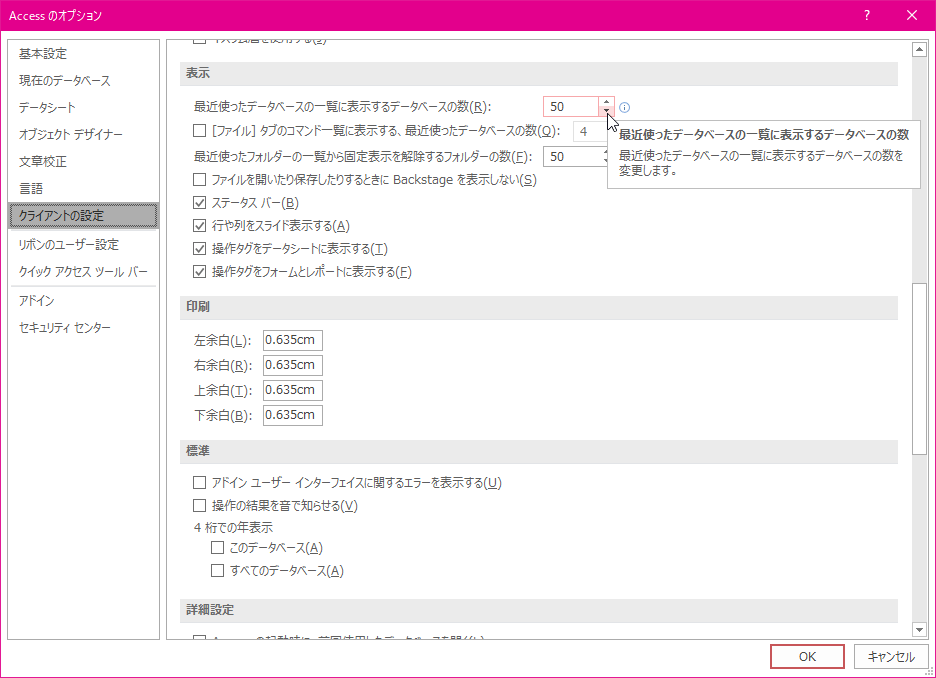Viewport: 936px width, 678px height.
Task: Decrease recent databases count with down spinner
Action: (606, 111)
